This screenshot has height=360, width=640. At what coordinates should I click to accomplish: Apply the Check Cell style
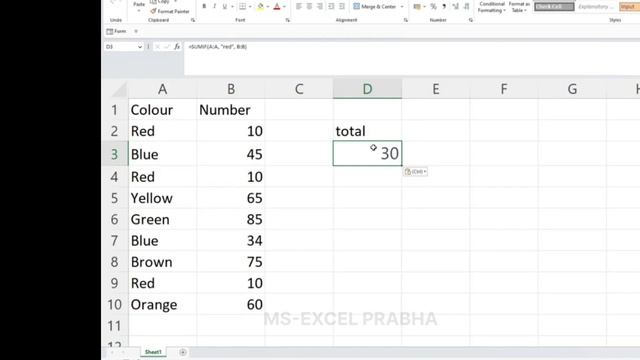pyautogui.click(x=554, y=7)
